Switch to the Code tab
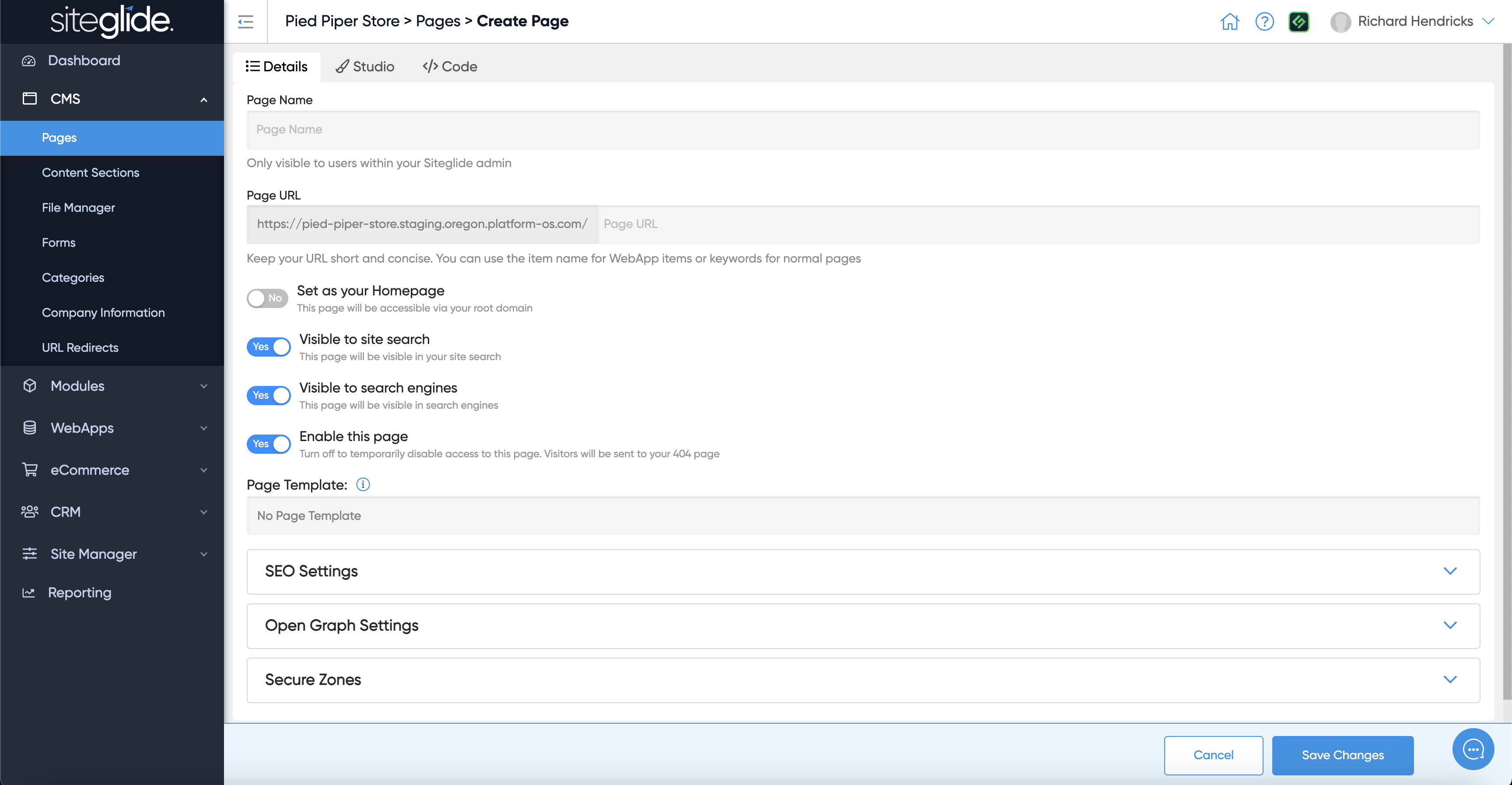 [450, 67]
